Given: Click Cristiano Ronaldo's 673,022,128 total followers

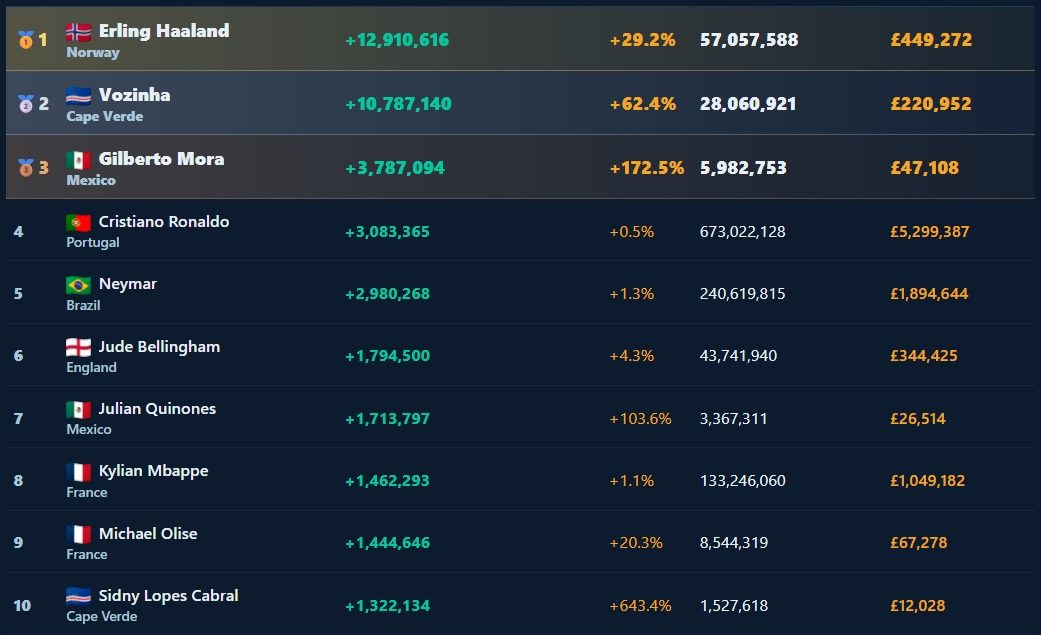Looking at the screenshot, I should click(742, 231).
